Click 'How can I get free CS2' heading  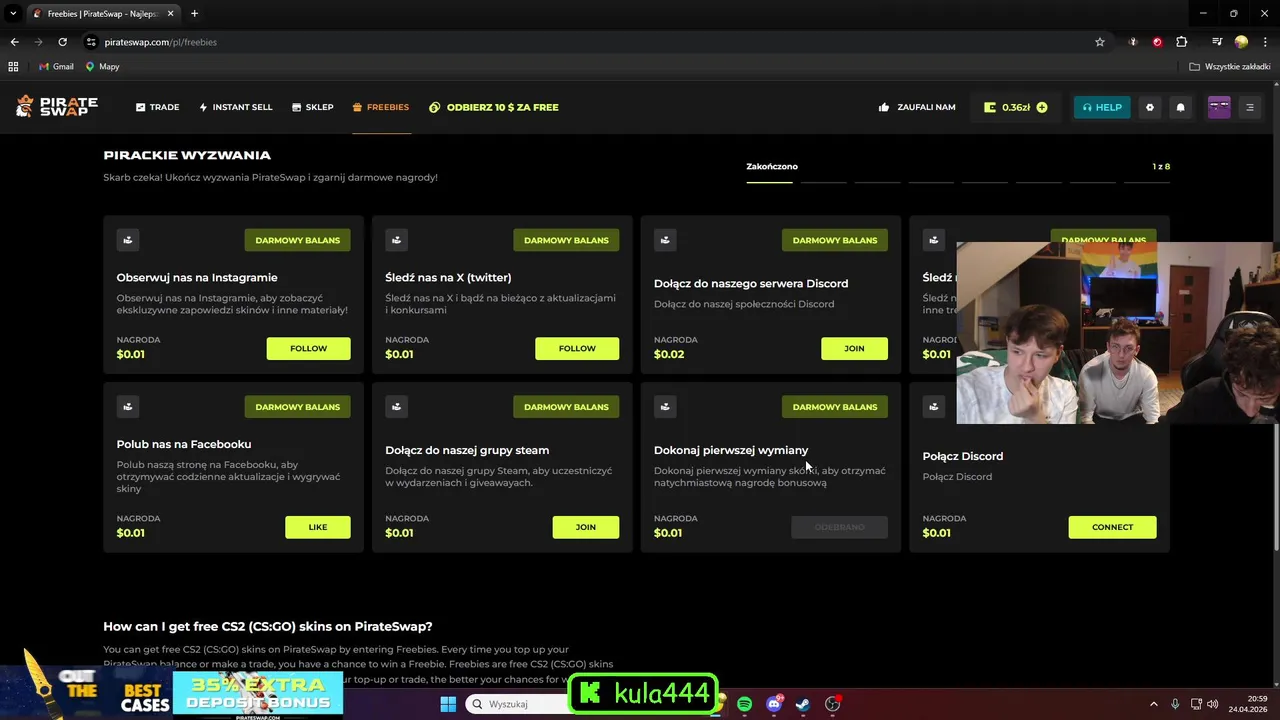click(x=268, y=626)
